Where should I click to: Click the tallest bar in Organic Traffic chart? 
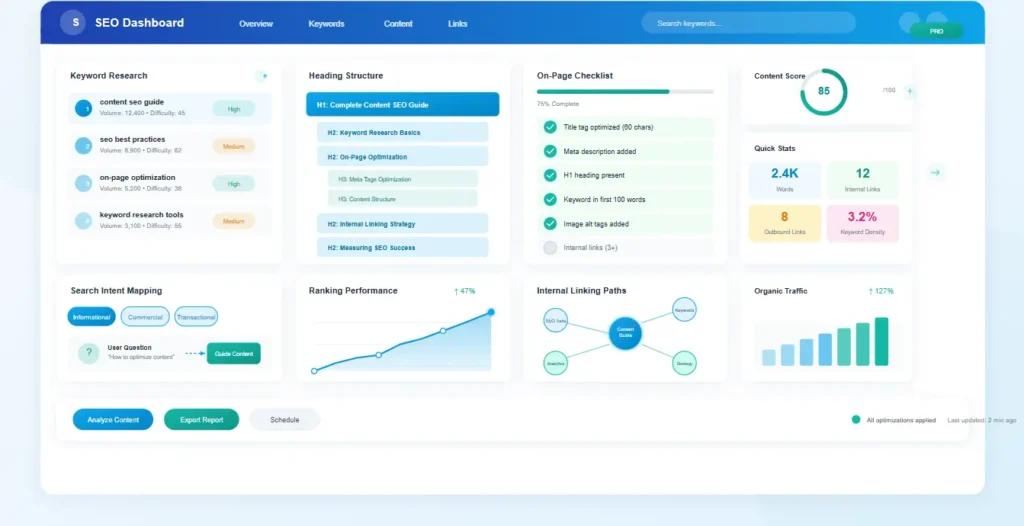[882, 342]
